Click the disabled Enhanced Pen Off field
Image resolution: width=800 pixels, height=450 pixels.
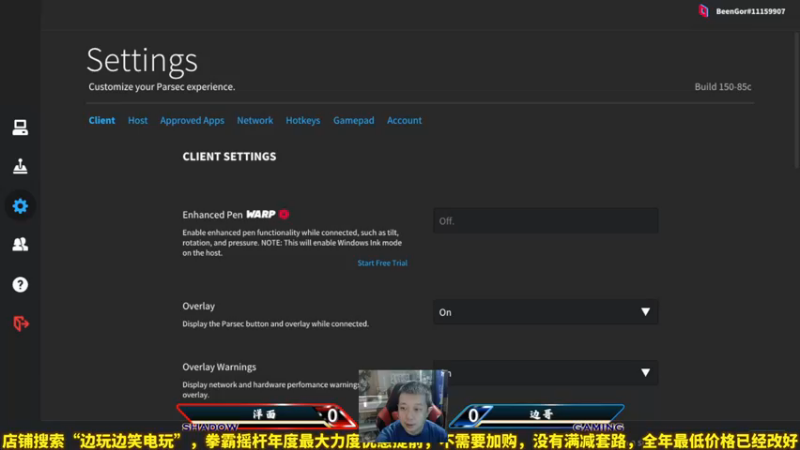click(545, 221)
